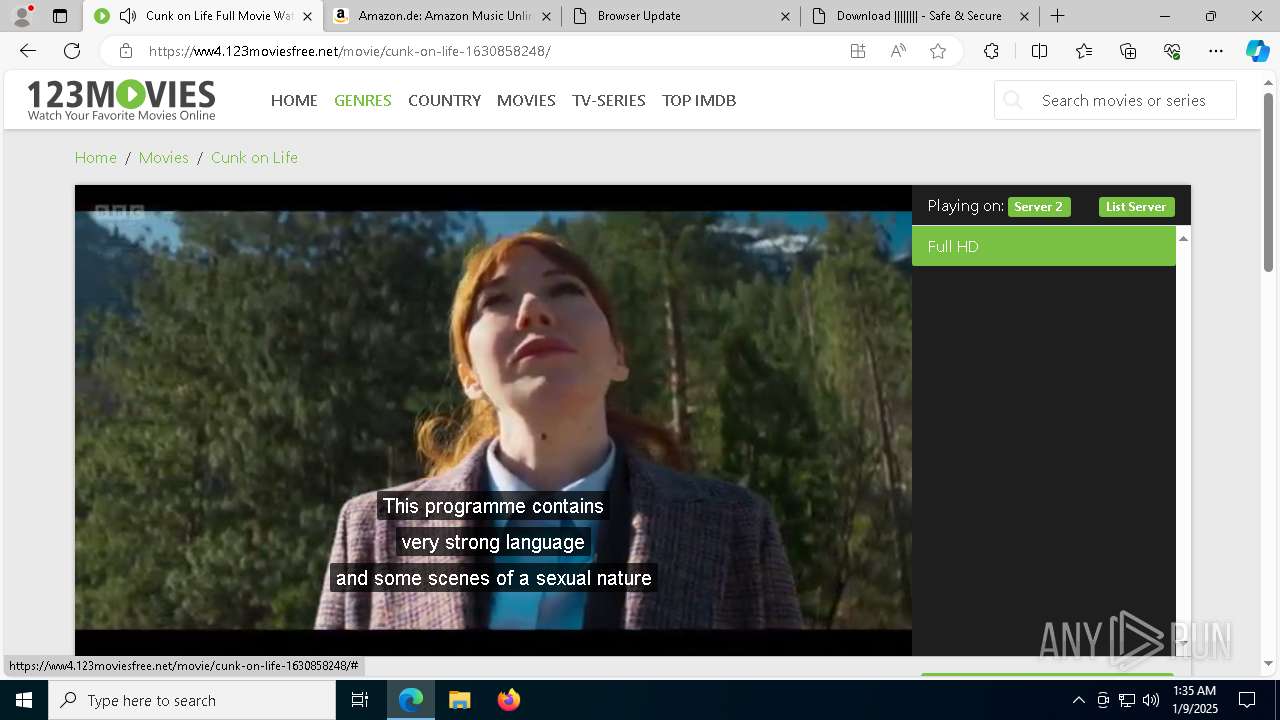Mute audio on the Cunk on Life tab
This screenshot has width=1280, height=720.
(127, 16)
